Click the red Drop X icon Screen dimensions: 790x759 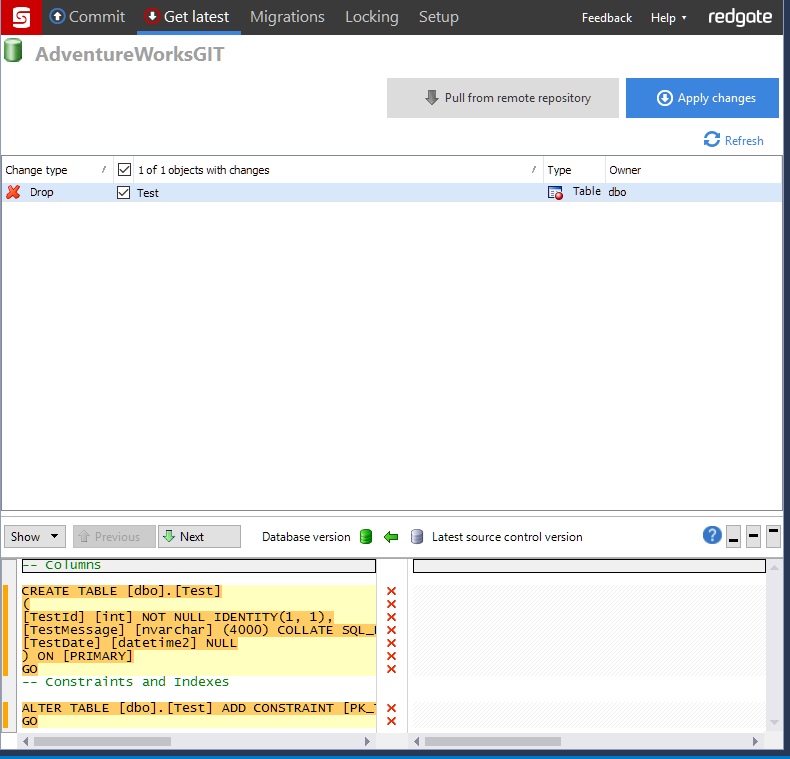coord(14,192)
